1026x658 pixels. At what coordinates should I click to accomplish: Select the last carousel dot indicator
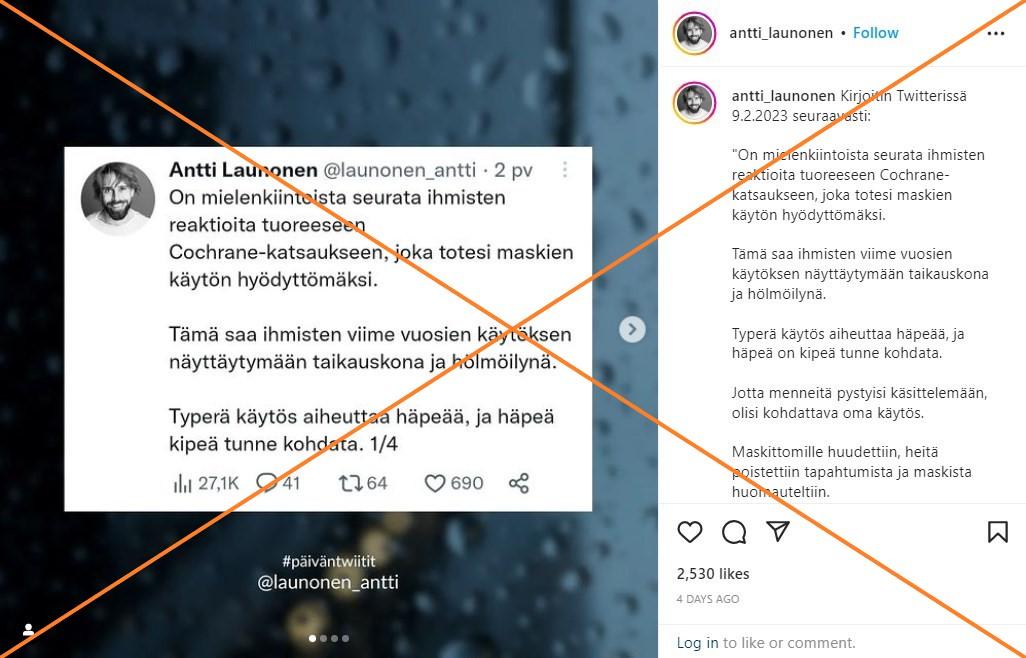tap(345, 638)
